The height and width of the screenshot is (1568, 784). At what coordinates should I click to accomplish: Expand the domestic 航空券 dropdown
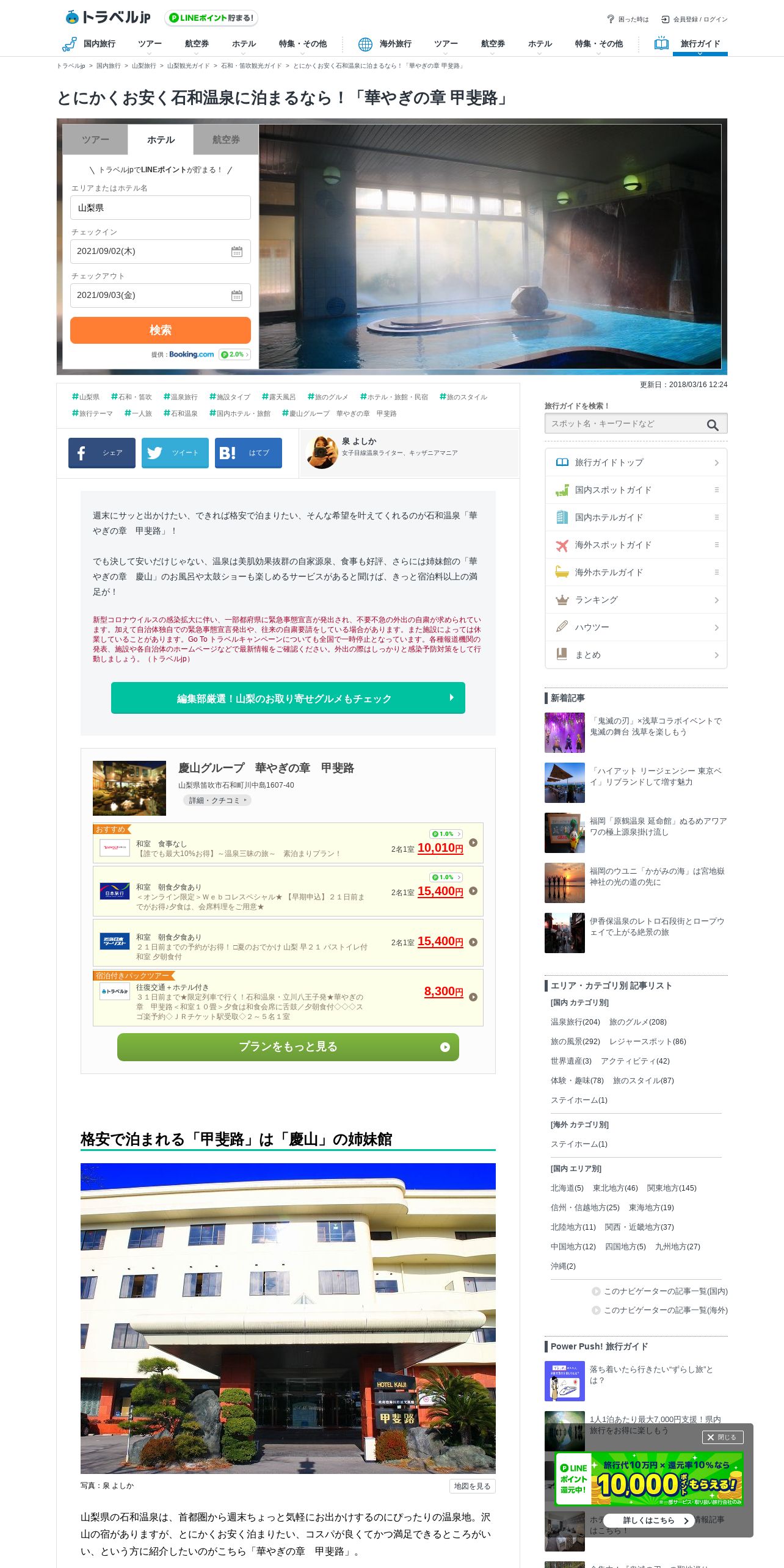197,45
